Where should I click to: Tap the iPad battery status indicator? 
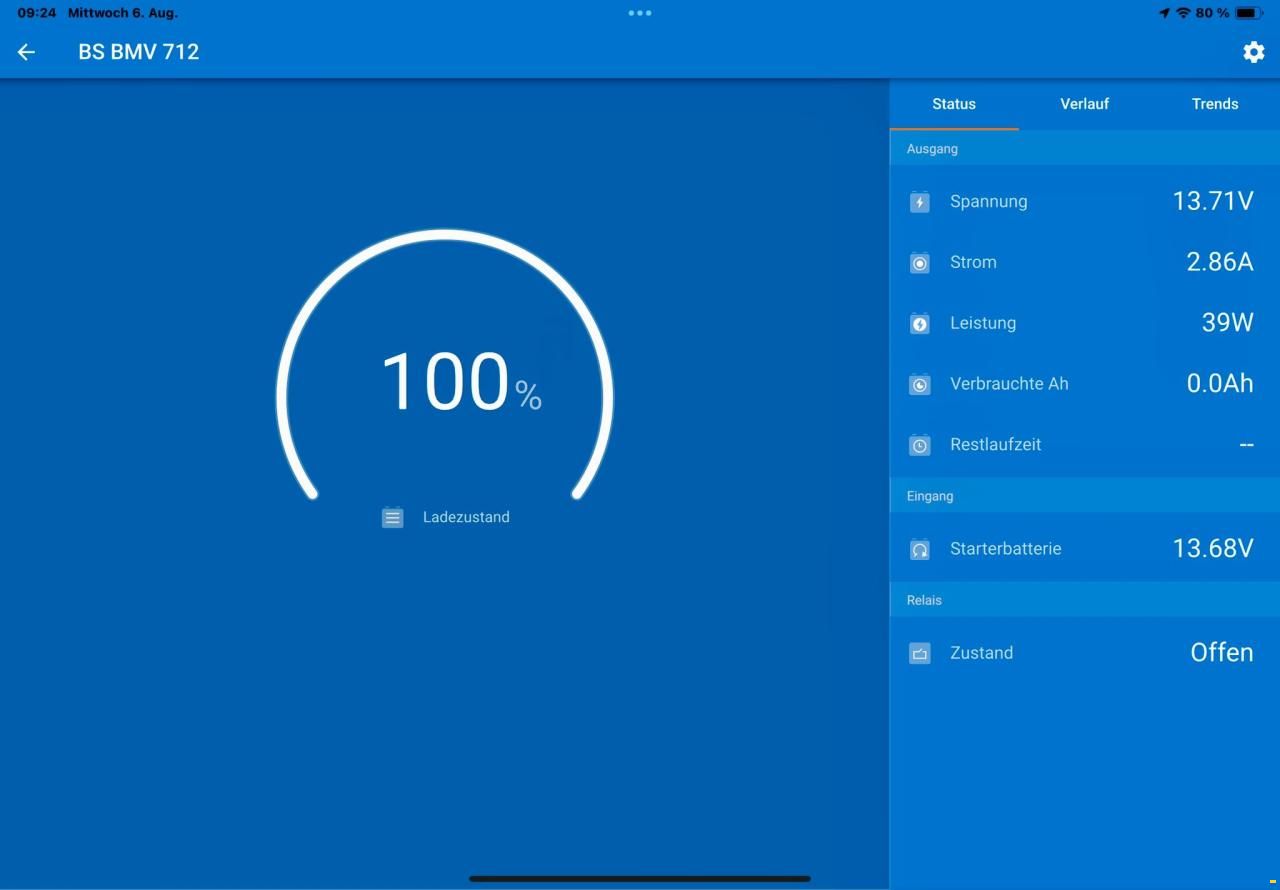click(1249, 13)
